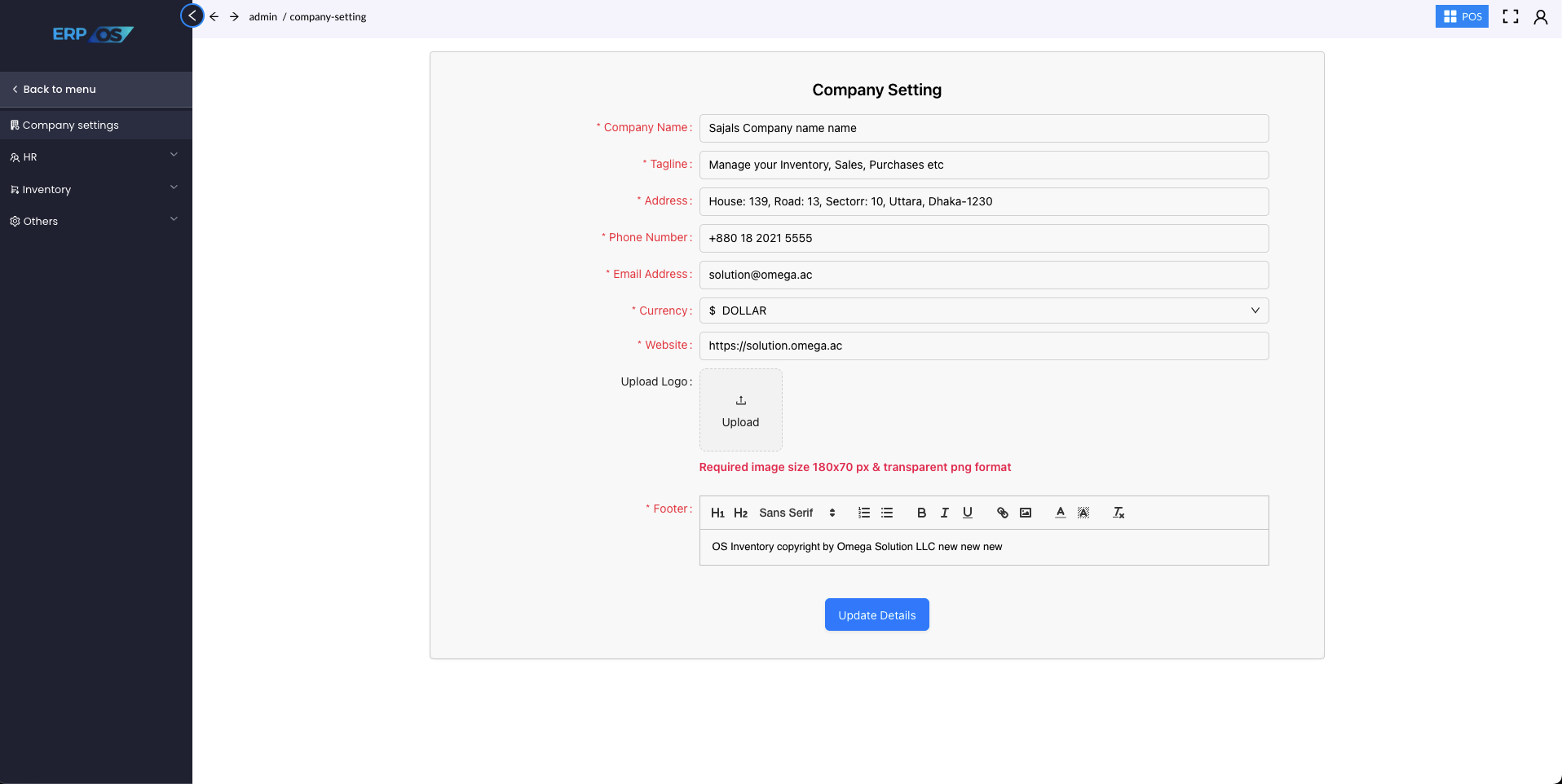This screenshot has width=1562, height=784.
Task: Insert an image in footer editor
Action: (x=1026, y=513)
